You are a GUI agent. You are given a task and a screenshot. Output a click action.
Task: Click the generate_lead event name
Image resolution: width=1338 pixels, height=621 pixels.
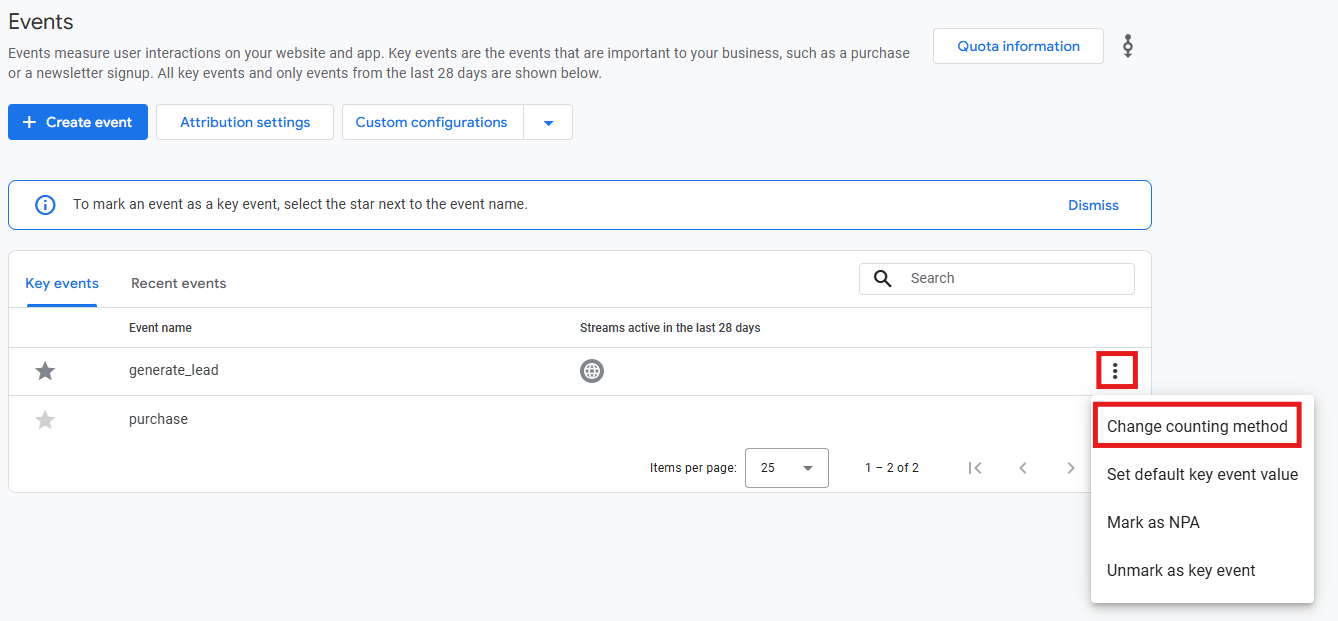coord(174,370)
